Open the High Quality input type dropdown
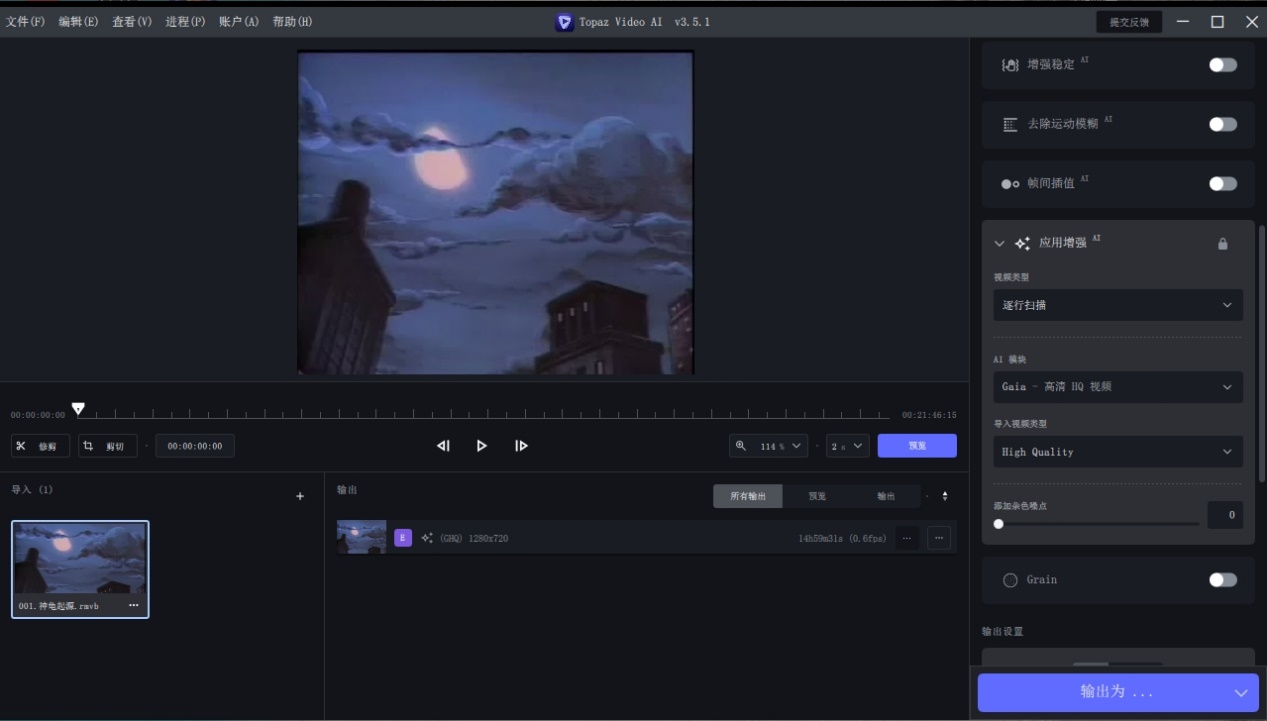The height and width of the screenshot is (721, 1267). coord(1118,452)
